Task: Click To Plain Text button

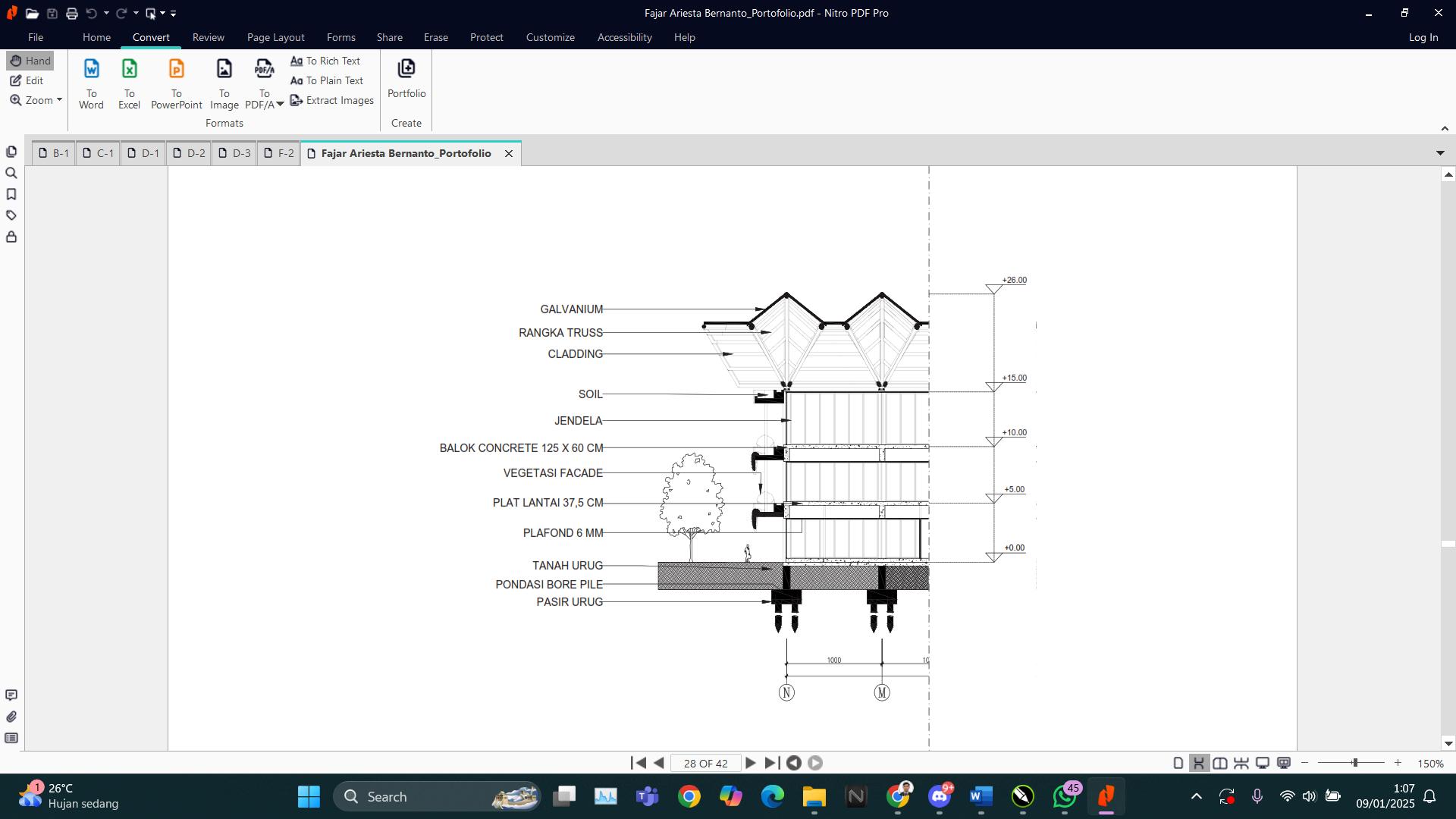Action: (x=327, y=80)
